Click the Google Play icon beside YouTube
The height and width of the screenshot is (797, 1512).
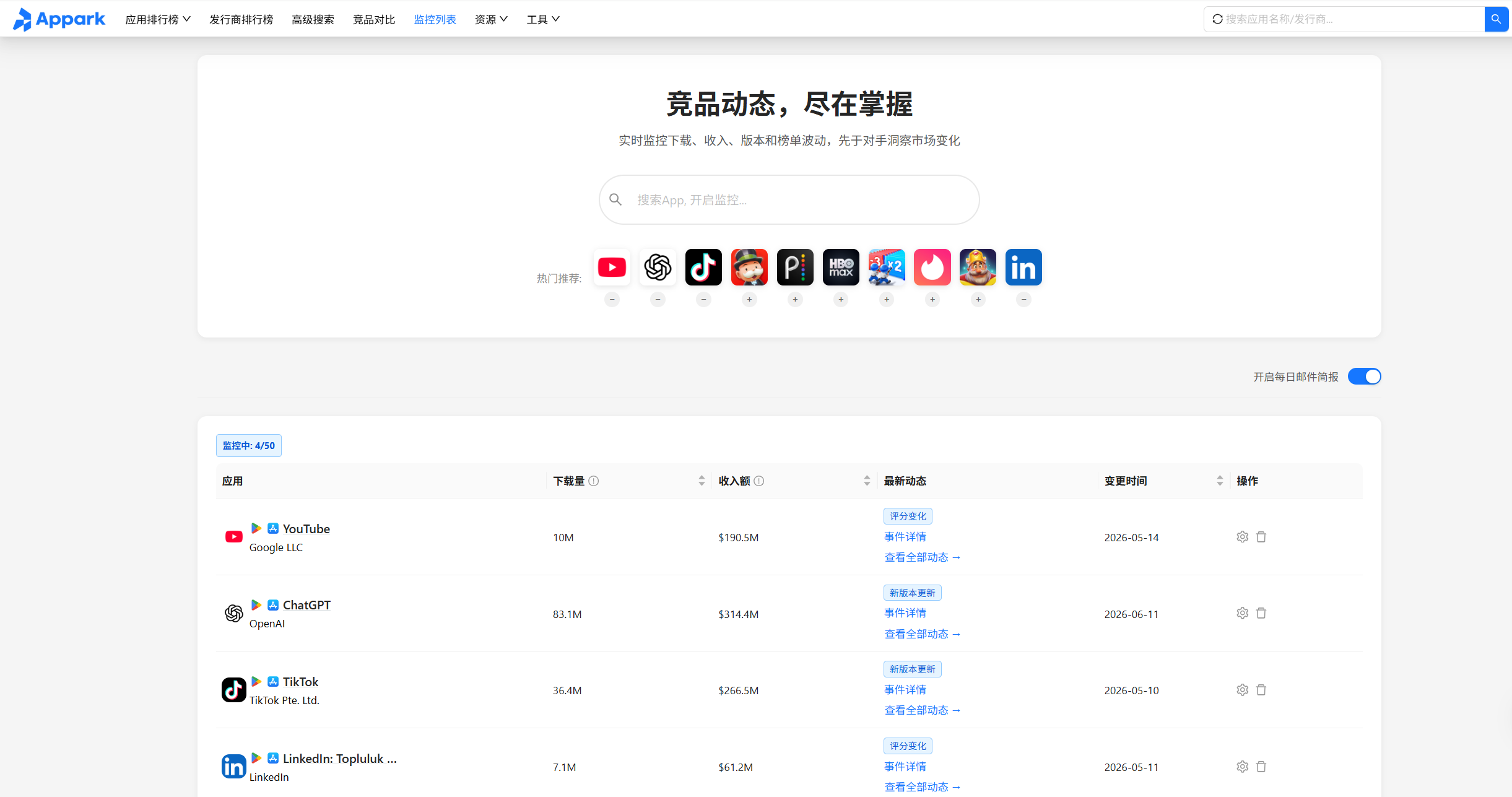pyautogui.click(x=256, y=528)
